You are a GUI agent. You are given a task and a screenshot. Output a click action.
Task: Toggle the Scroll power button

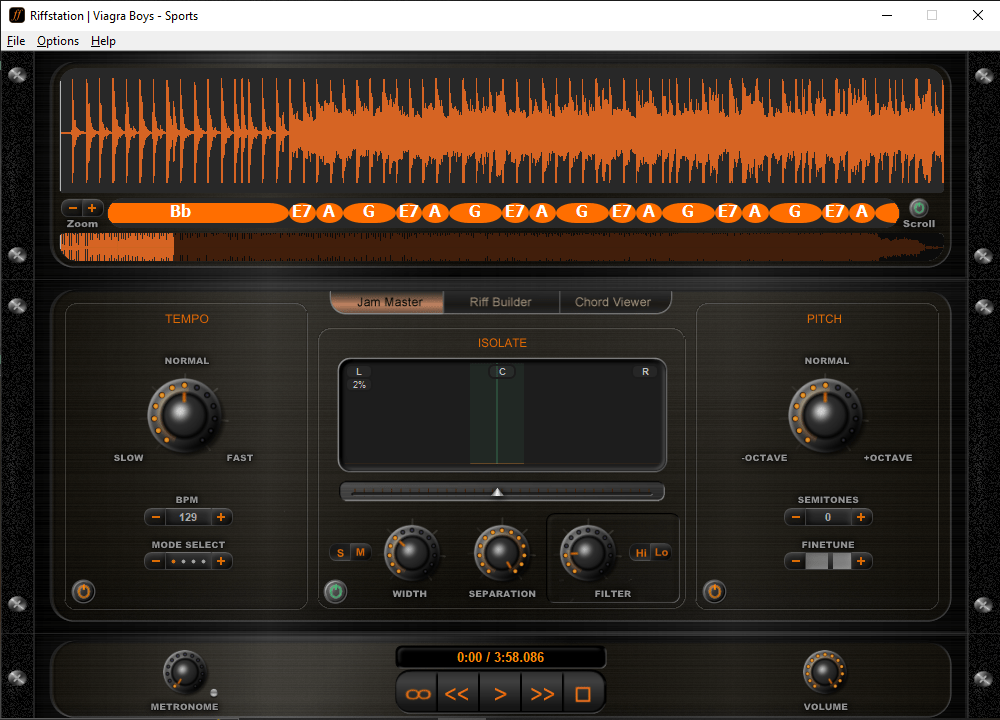tap(918, 208)
